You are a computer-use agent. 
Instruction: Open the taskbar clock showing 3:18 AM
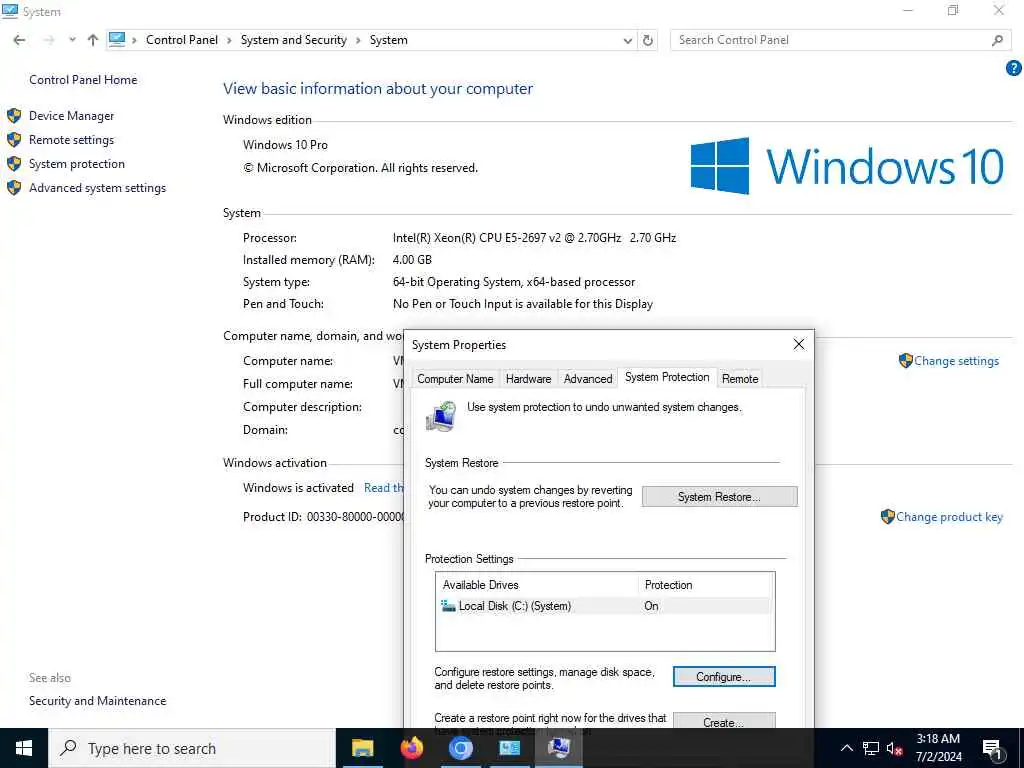(938, 748)
